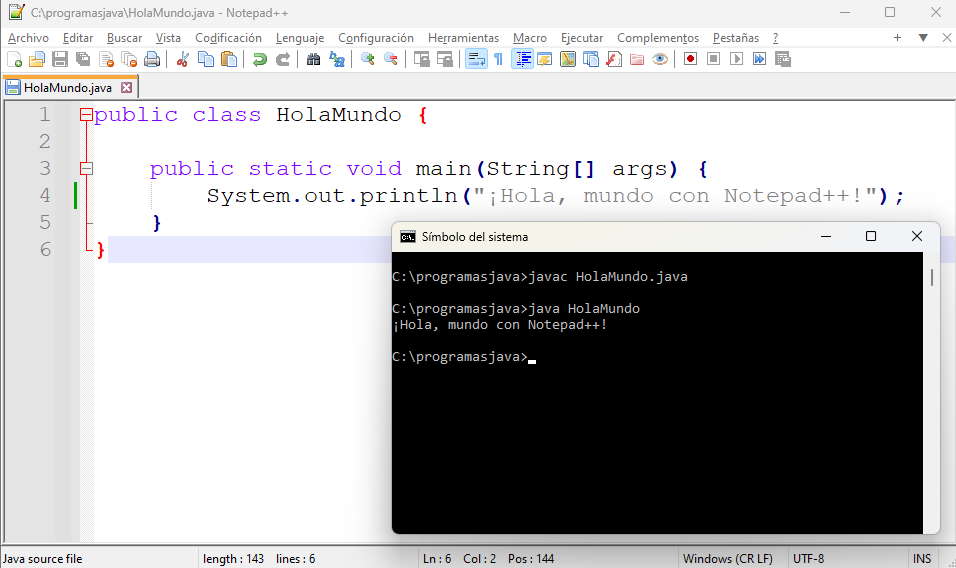Click the UTF-8 encoding status entry

[808, 558]
